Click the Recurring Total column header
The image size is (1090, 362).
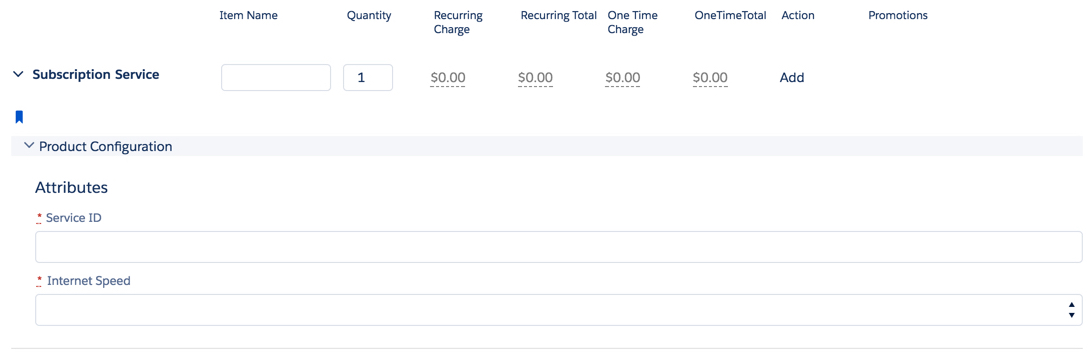tap(559, 15)
